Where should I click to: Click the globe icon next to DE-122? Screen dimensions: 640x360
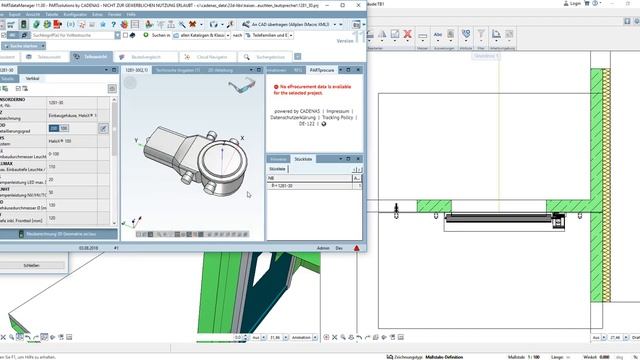point(324,124)
